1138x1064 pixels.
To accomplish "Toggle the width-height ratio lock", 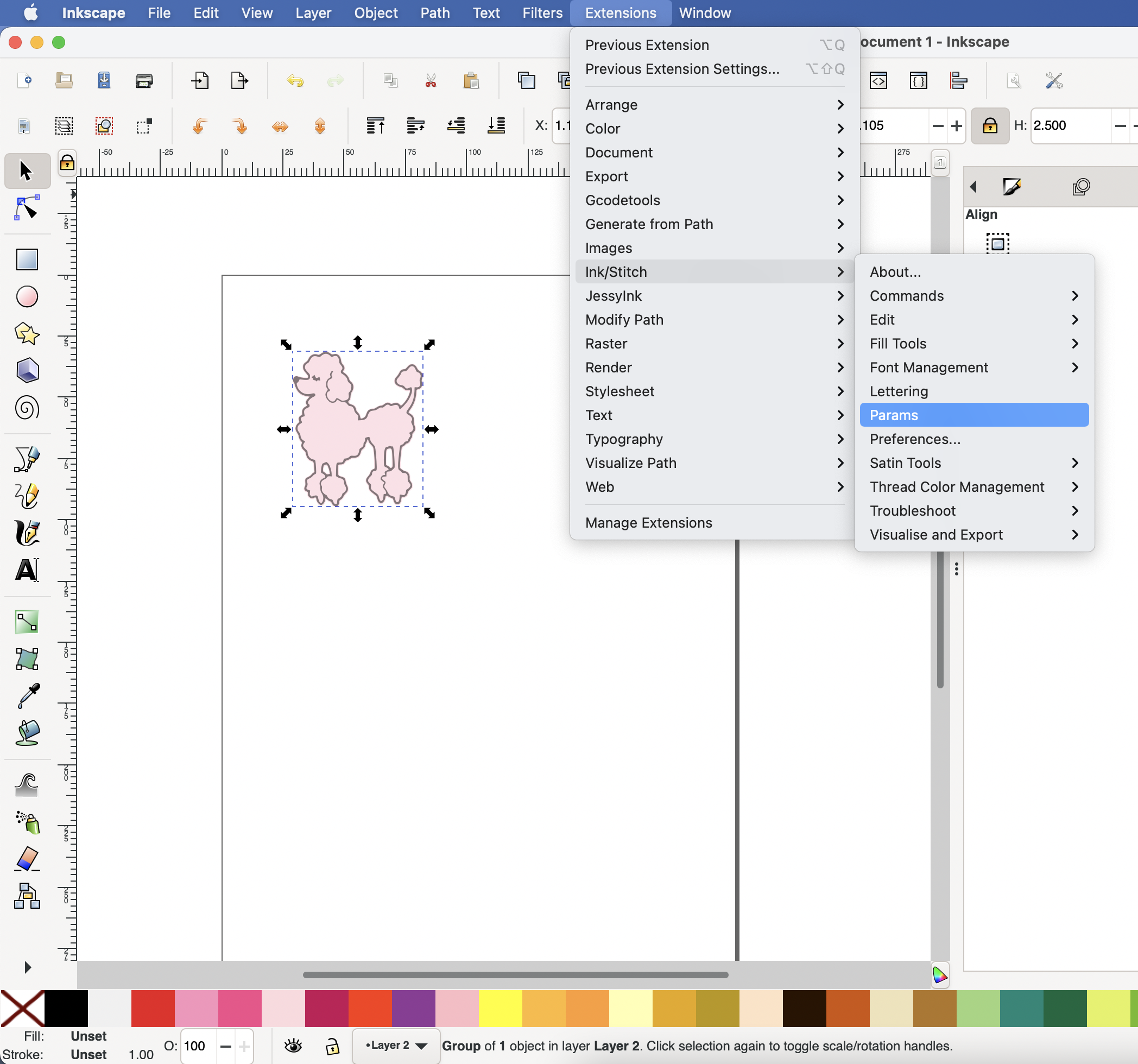I will coord(990,125).
